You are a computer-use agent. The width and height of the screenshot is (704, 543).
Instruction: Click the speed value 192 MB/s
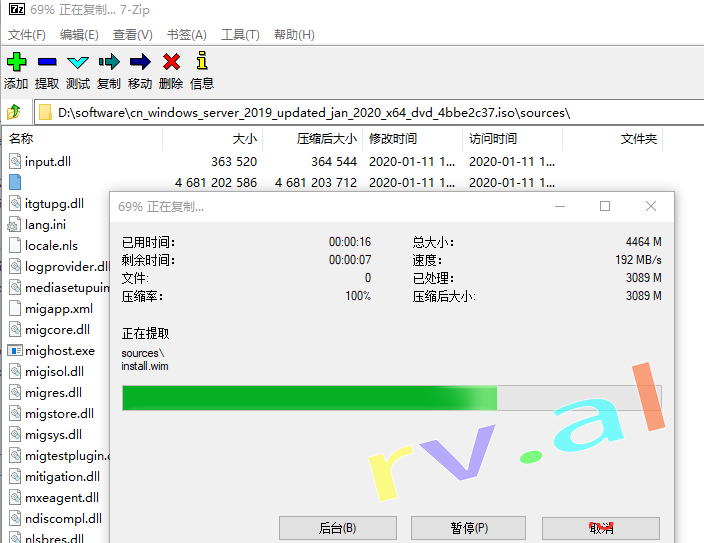(638, 260)
